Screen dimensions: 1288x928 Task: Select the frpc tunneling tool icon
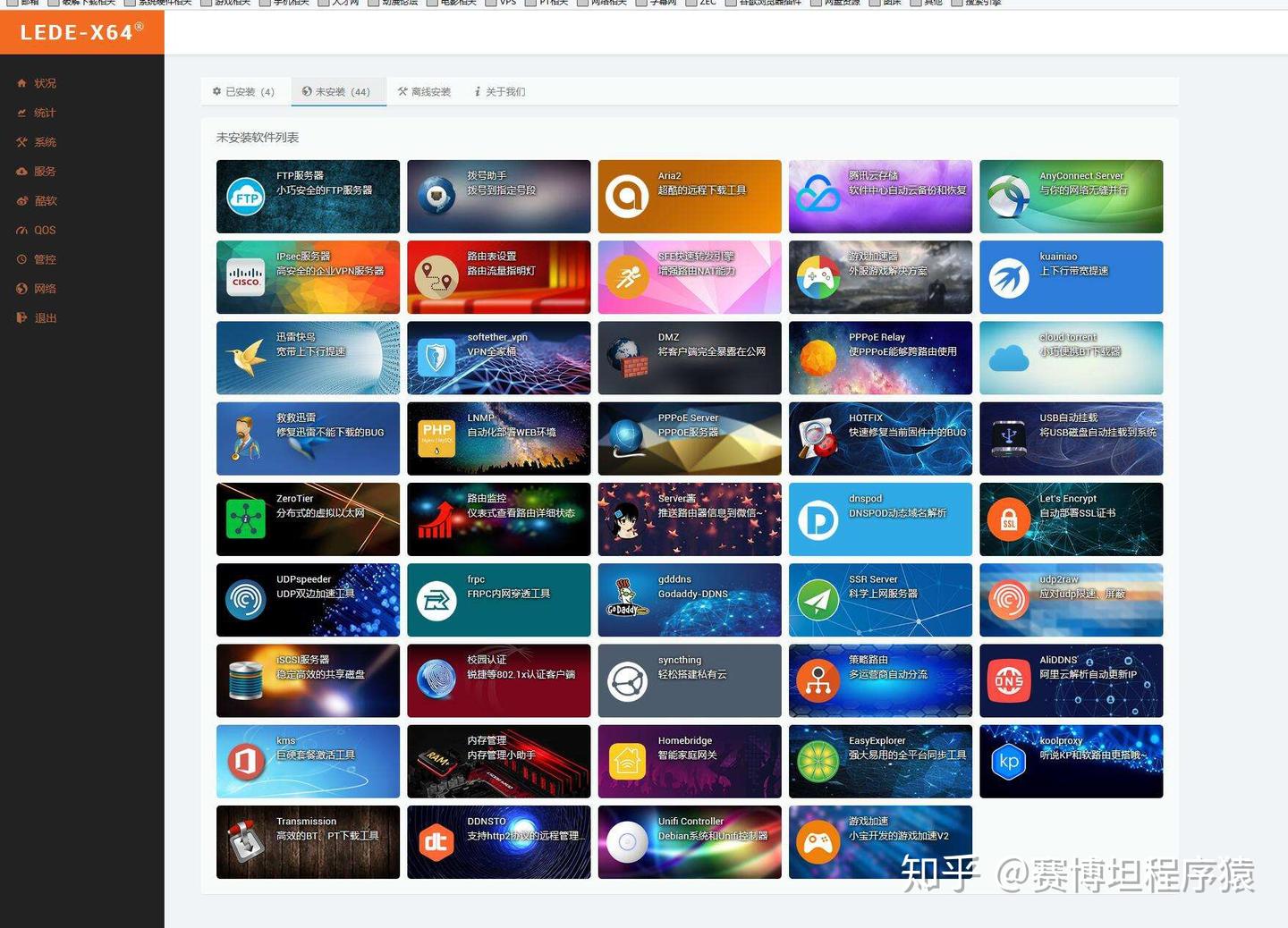coord(436,600)
